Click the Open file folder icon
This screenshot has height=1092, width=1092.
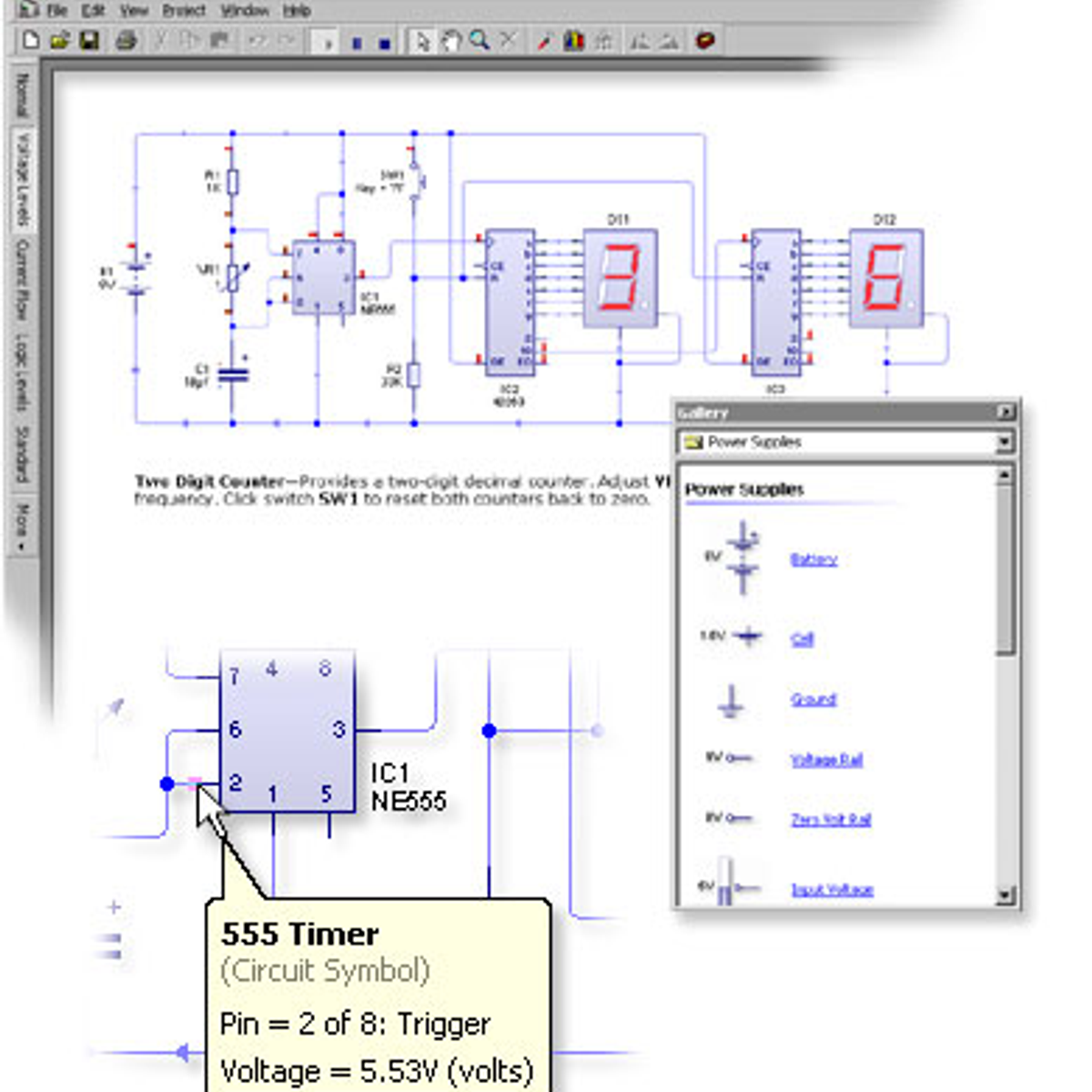60,41
